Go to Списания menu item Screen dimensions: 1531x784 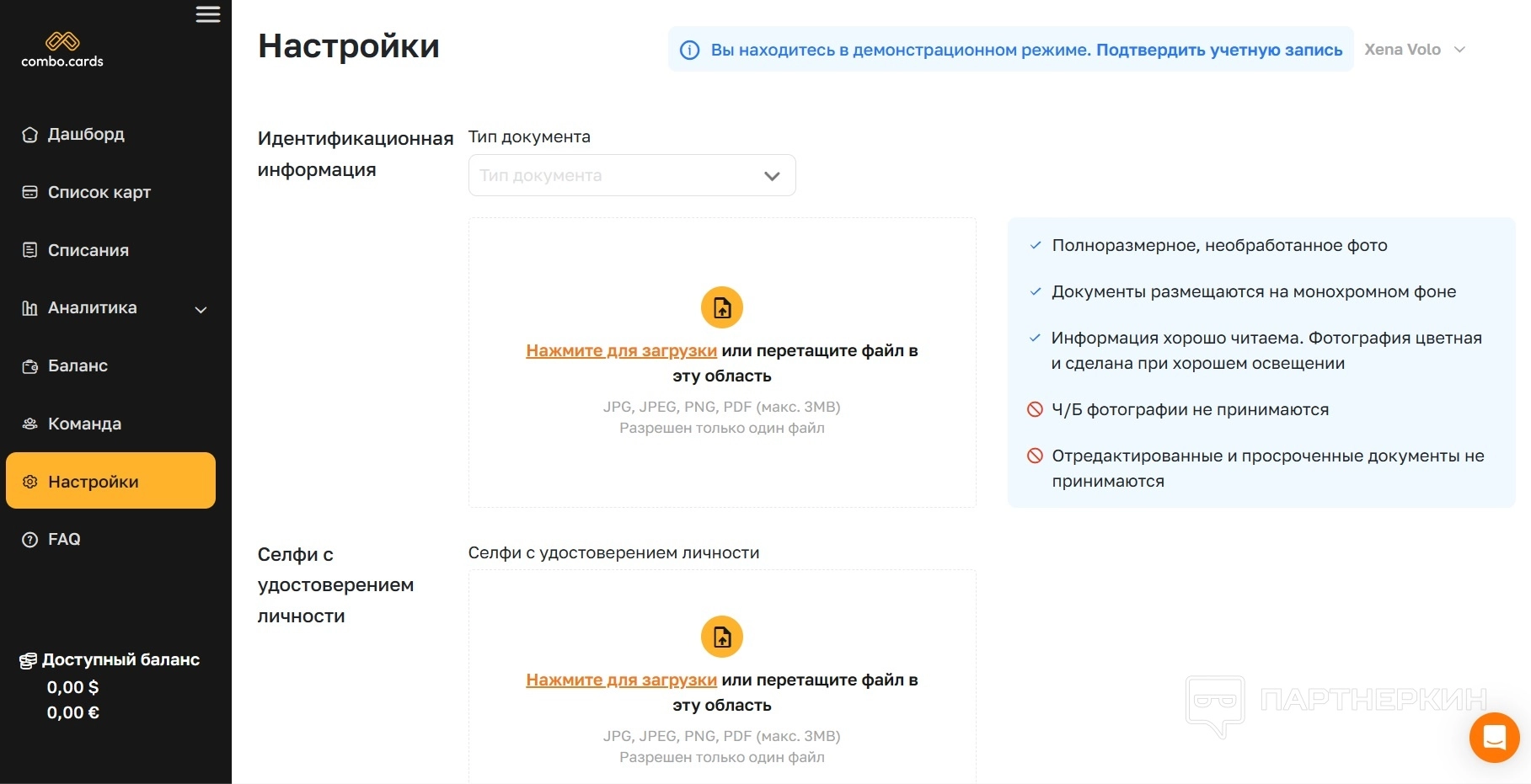click(x=88, y=250)
